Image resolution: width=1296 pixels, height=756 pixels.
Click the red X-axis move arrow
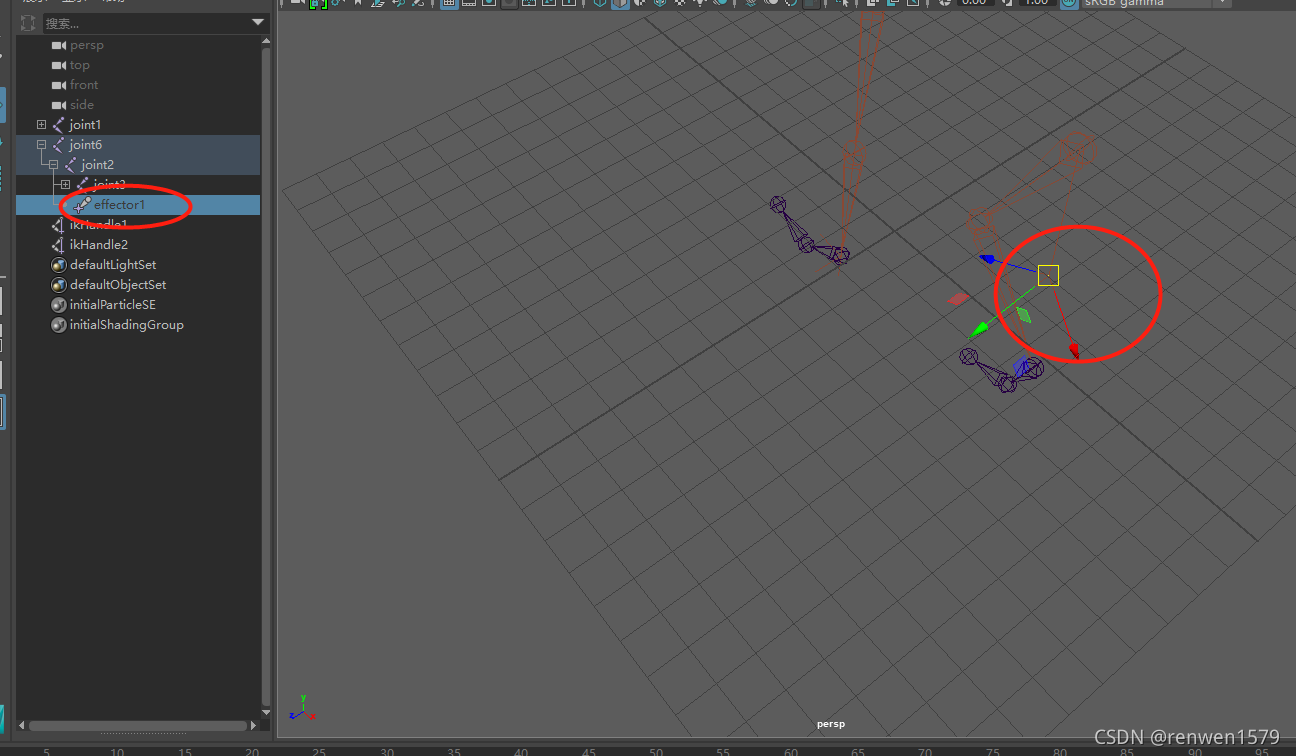[1074, 351]
